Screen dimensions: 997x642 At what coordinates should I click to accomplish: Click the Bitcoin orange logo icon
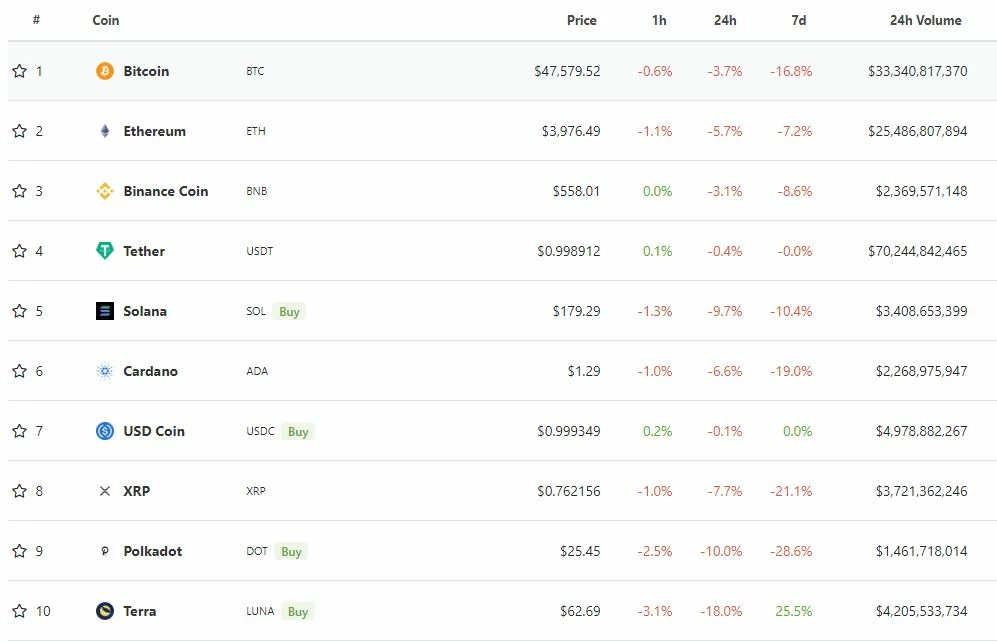(x=105, y=71)
